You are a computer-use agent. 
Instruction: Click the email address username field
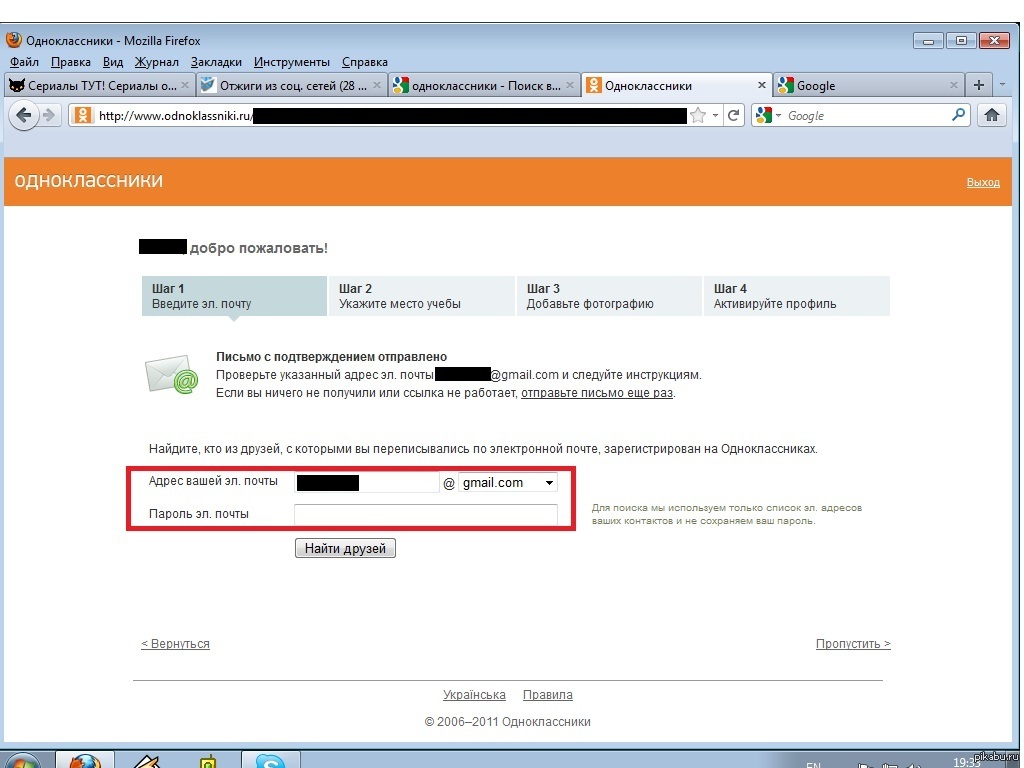coord(366,483)
